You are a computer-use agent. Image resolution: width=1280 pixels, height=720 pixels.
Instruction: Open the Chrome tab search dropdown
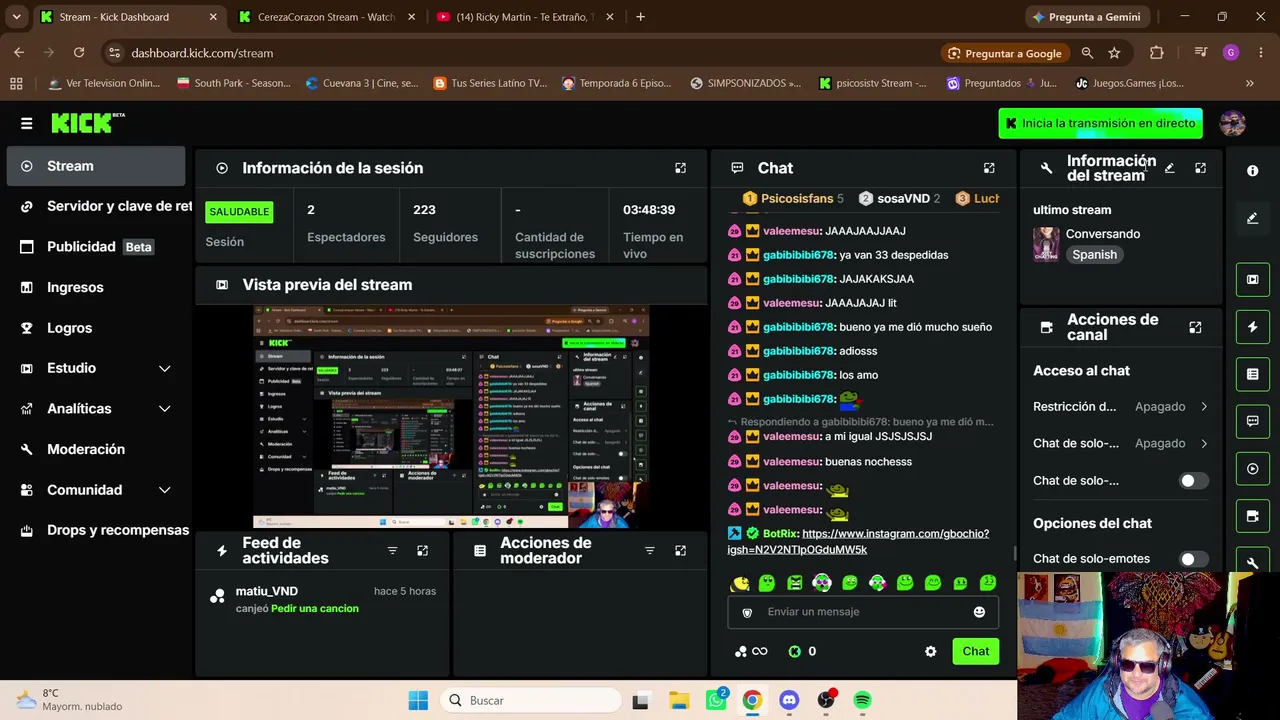16,17
